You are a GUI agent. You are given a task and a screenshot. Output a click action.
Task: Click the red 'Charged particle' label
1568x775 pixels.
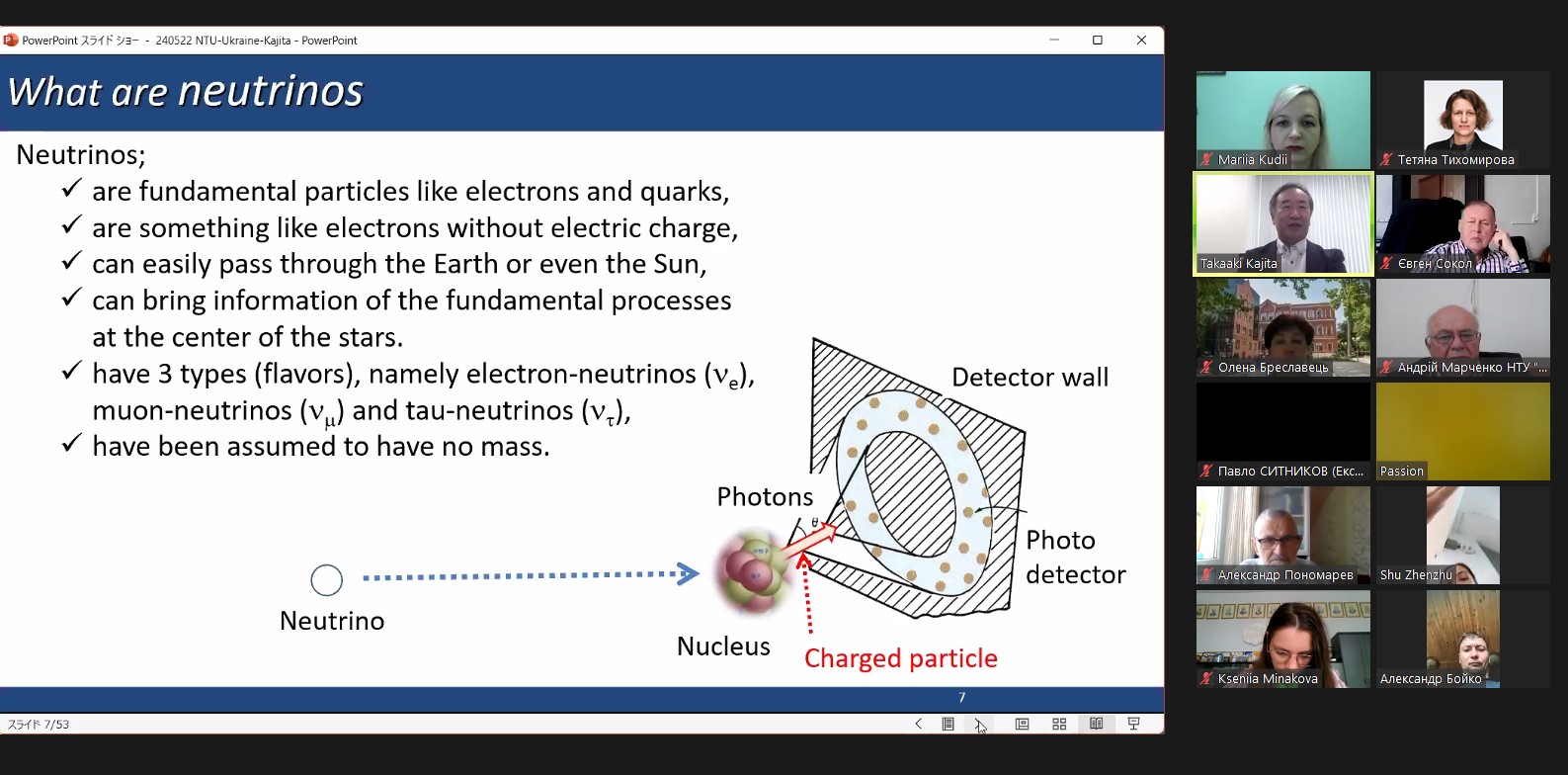pyautogui.click(x=901, y=658)
